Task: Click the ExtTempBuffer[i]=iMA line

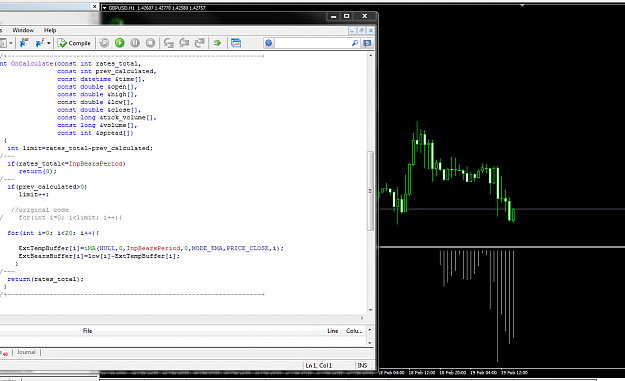Action: pos(151,248)
